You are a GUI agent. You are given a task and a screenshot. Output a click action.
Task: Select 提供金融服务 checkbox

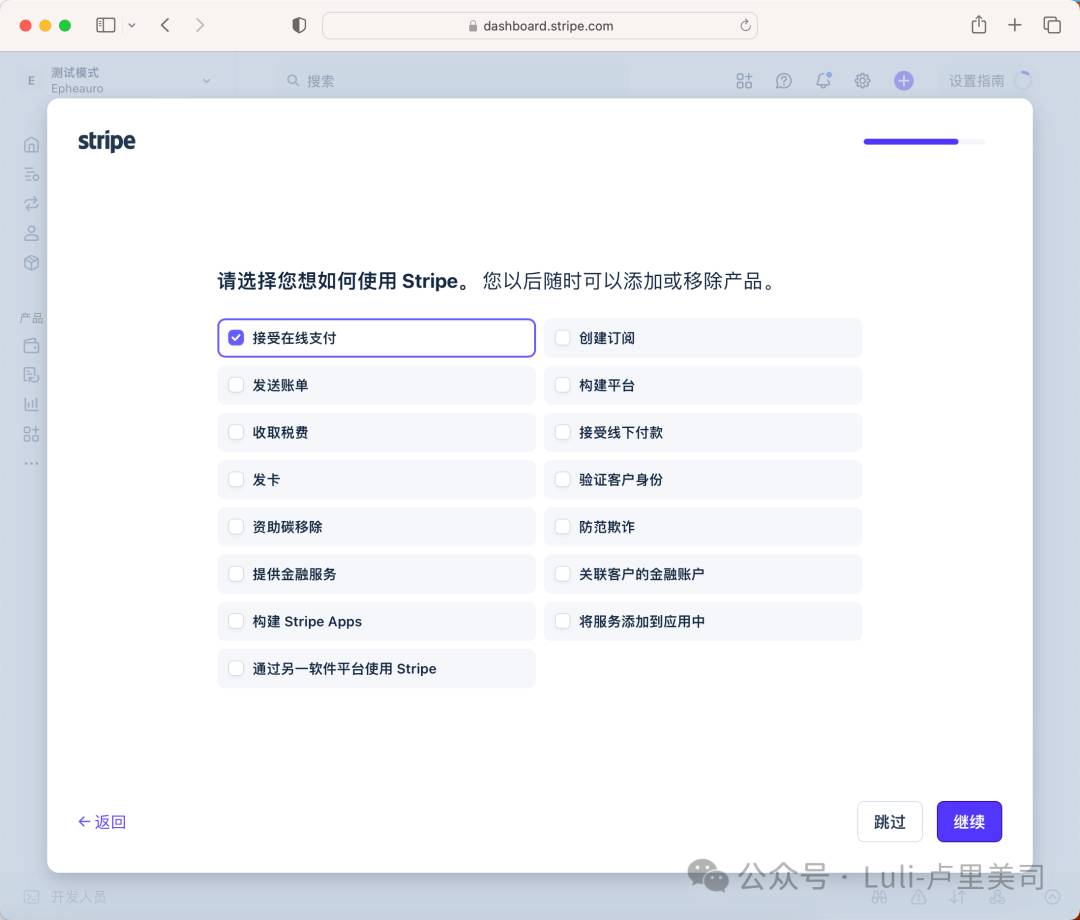click(x=236, y=574)
